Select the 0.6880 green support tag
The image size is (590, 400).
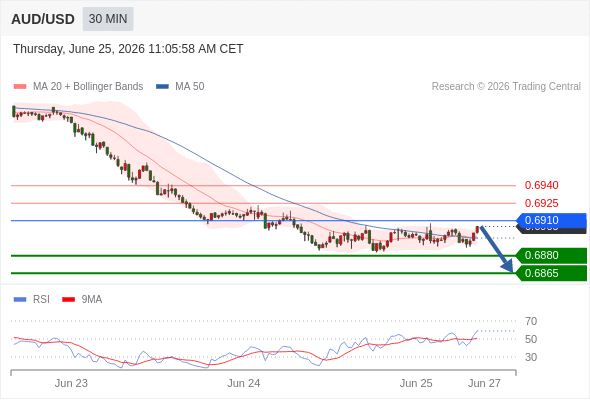coord(552,256)
